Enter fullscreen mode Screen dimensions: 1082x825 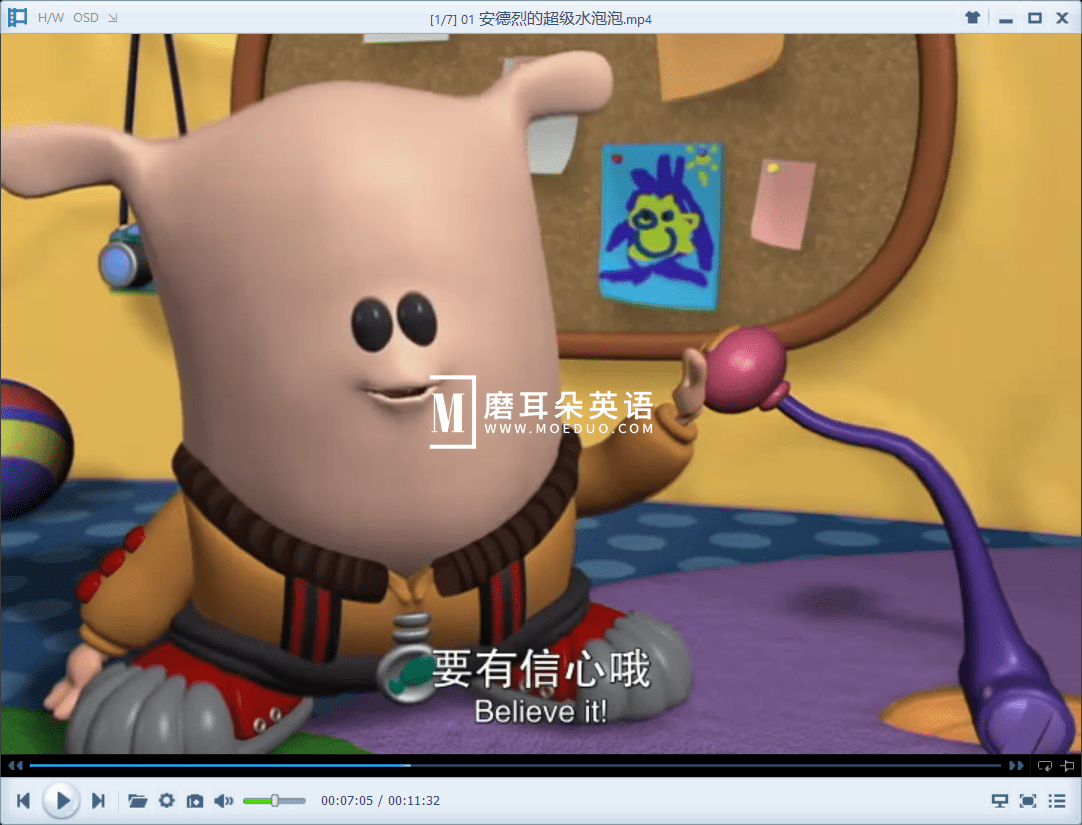[x=1028, y=801]
